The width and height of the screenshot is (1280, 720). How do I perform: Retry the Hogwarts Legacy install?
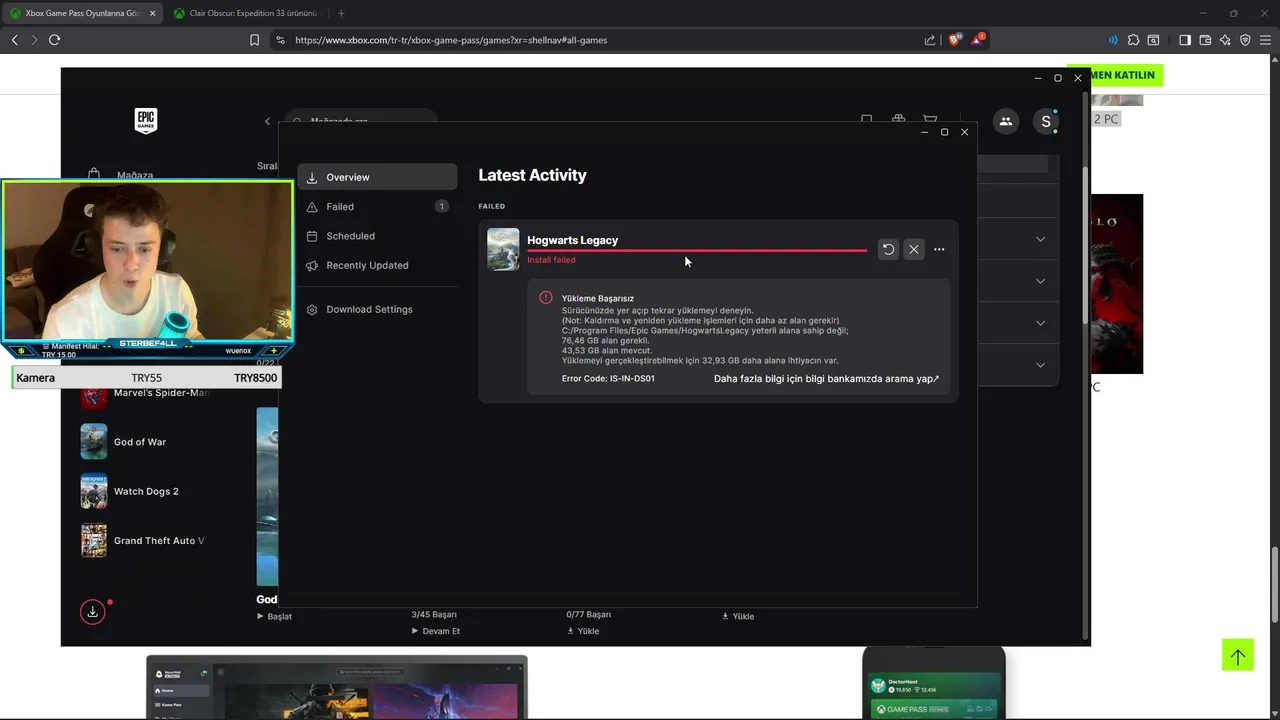click(x=888, y=249)
